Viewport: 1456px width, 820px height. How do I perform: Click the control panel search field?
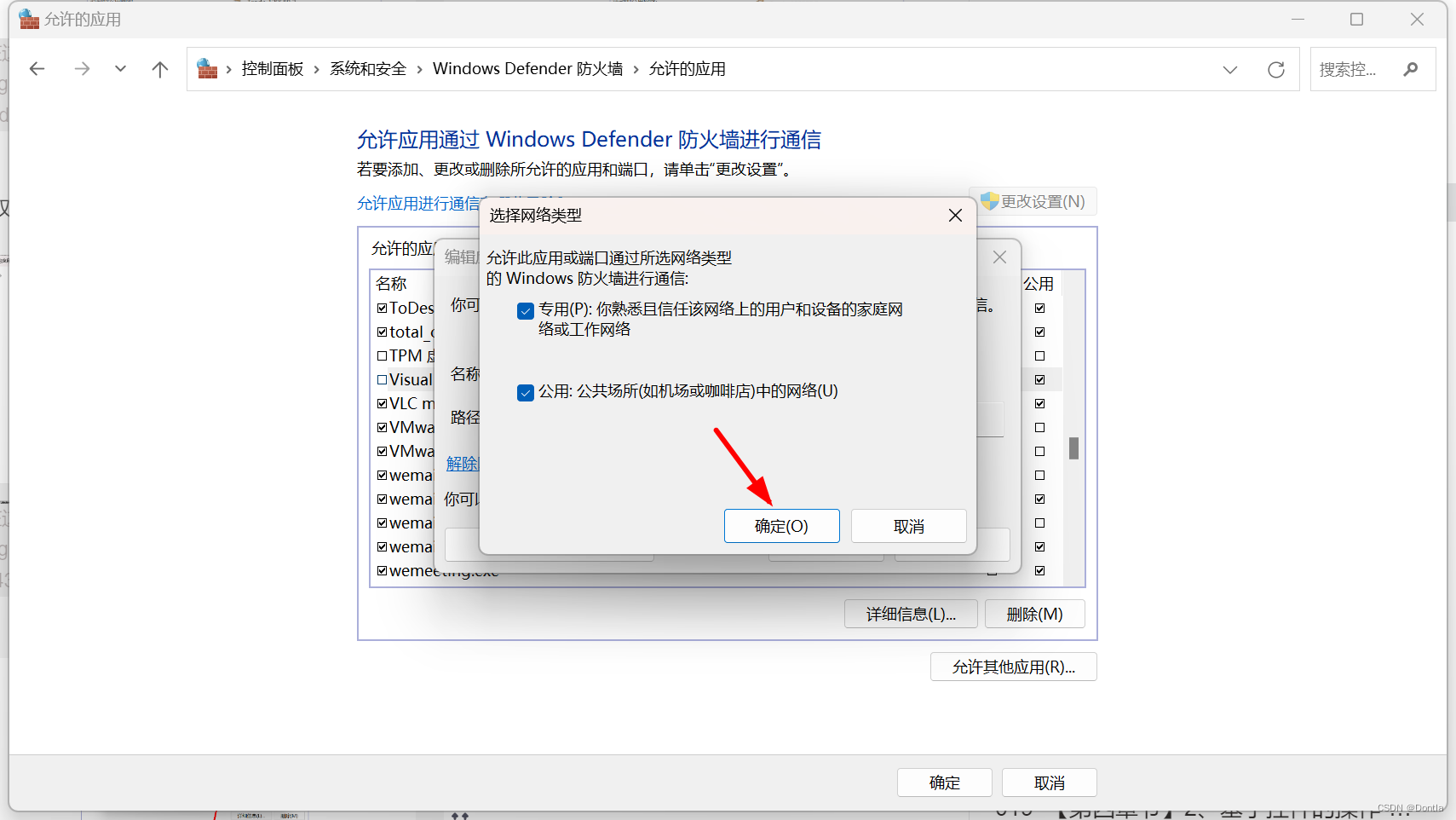click(x=1373, y=69)
